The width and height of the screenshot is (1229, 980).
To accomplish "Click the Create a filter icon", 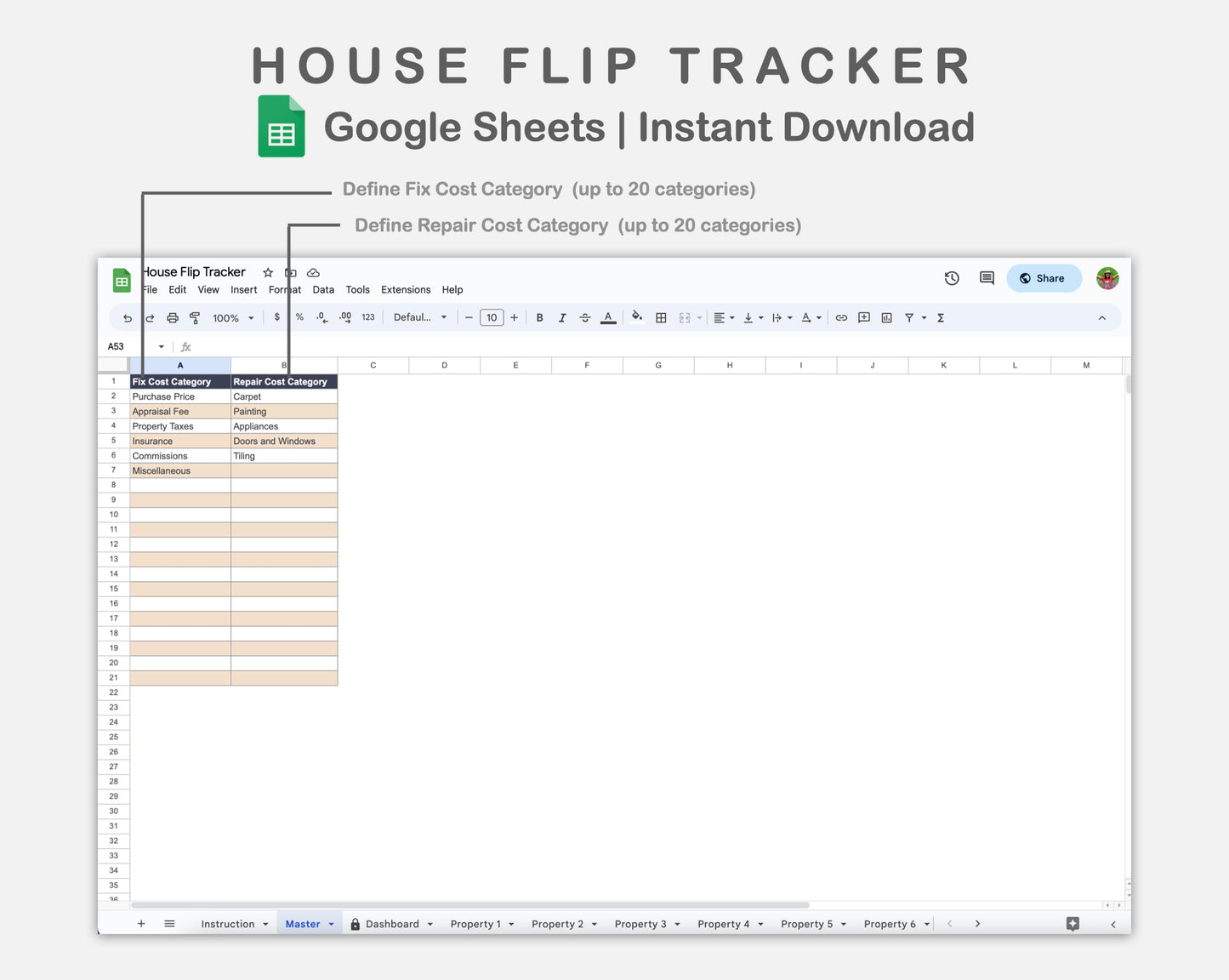I will 910,317.
